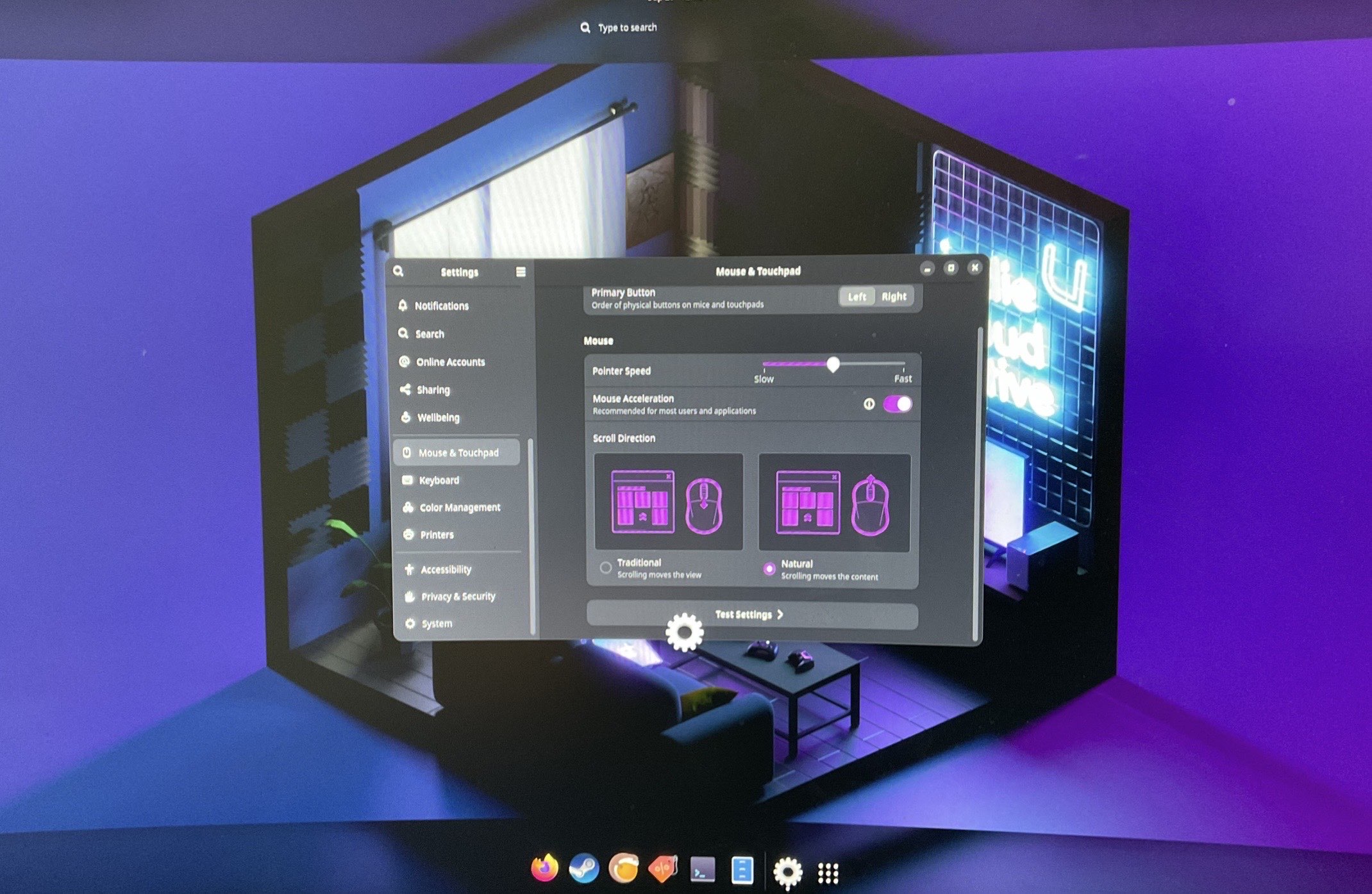Go to Privacy & Security settings
1372x894 pixels.
point(458,596)
